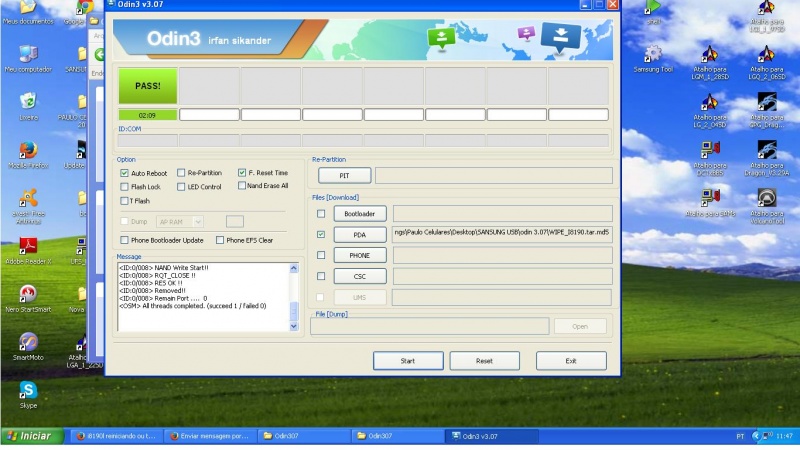Toggle F. Reset Time checkbox
The height and width of the screenshot is (450, 800).
[x=242, y=172]
